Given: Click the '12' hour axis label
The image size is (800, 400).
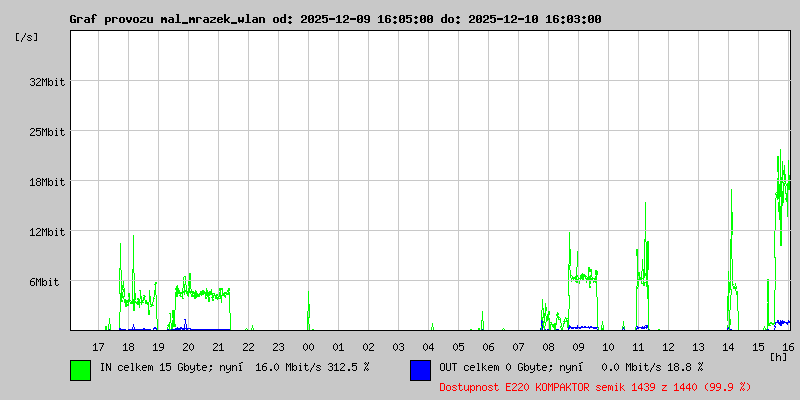Looking at the screenshot, I should [668, 347].
